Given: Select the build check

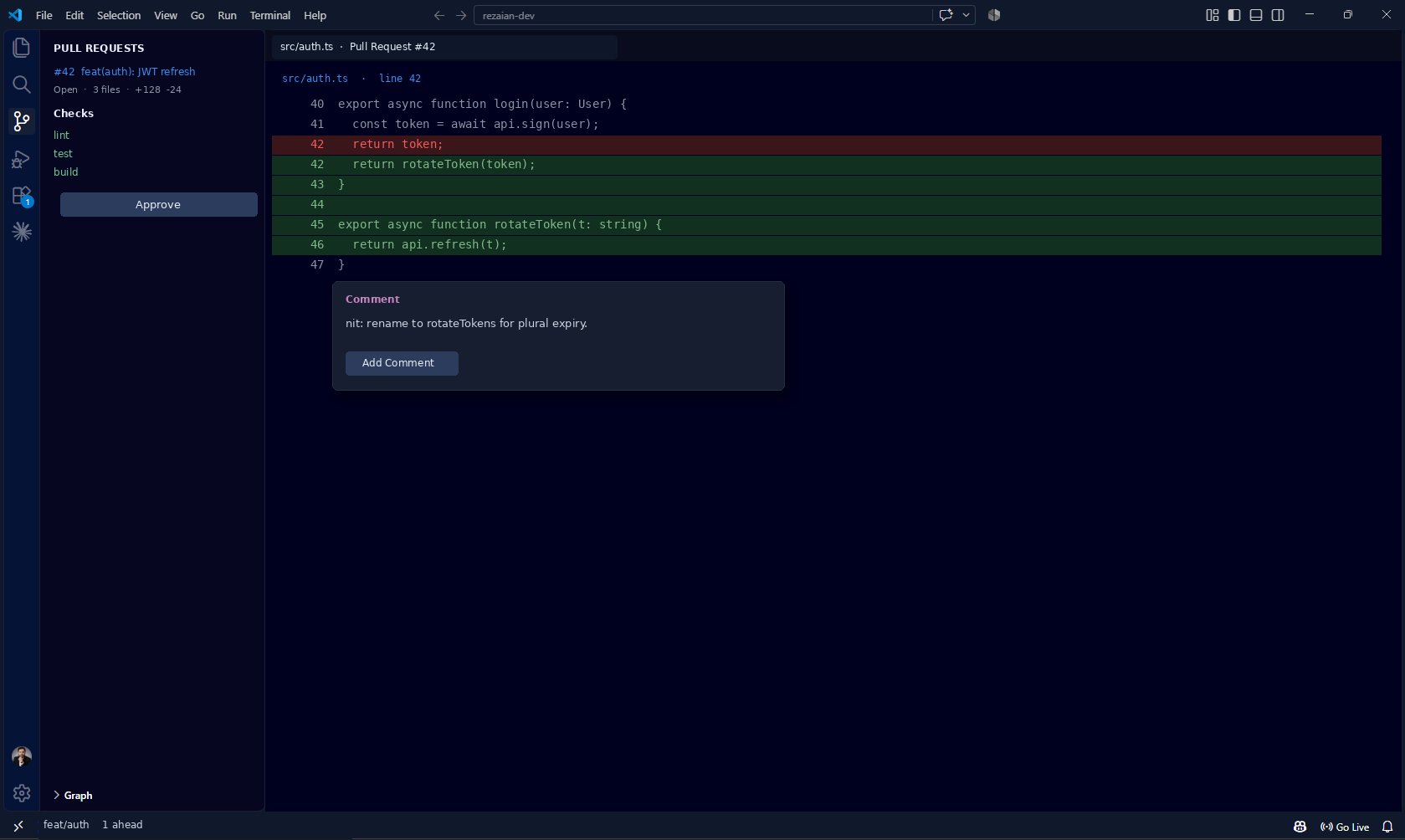Looking at the screenshot, I should [x=66, y=172].
